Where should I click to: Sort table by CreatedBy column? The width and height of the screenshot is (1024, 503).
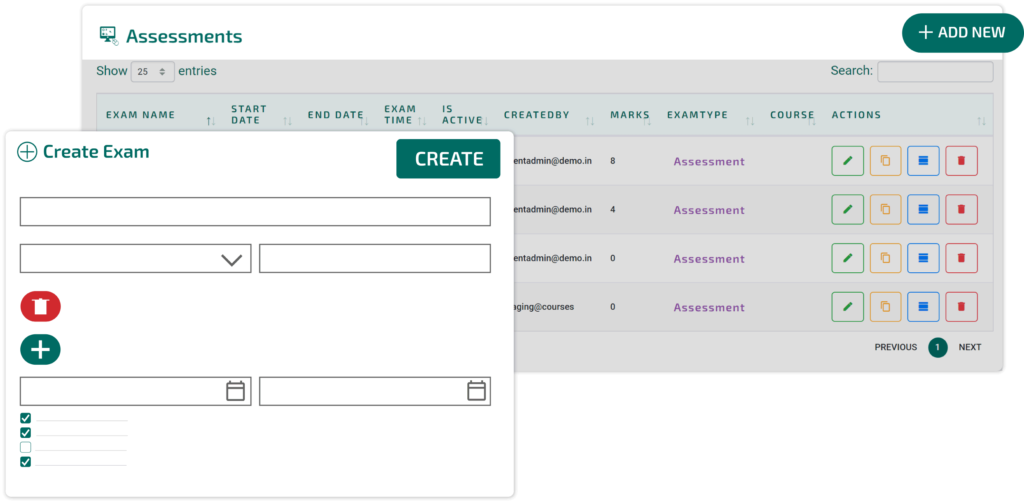[x=590, y=121]
